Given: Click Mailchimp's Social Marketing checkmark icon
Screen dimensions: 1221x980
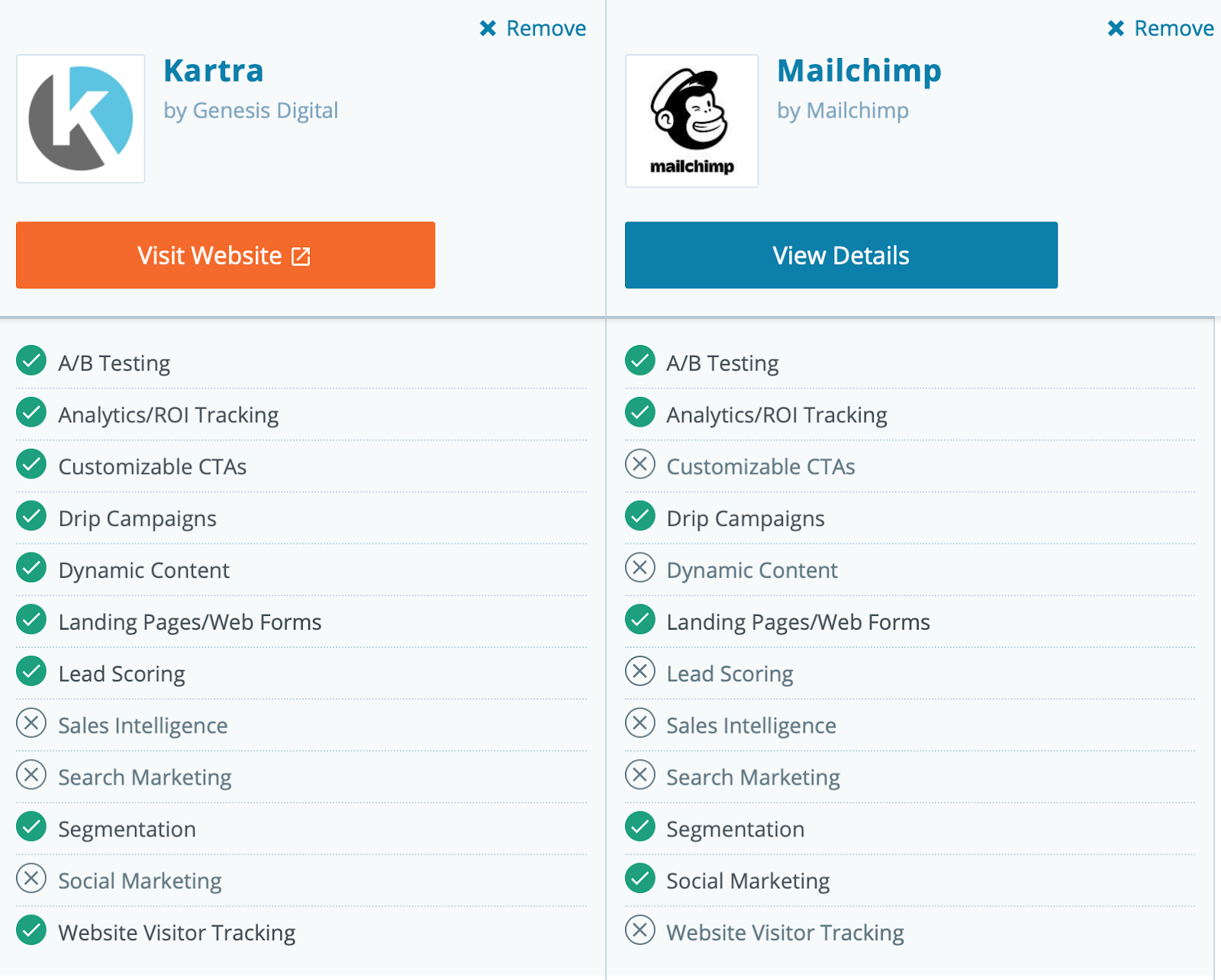Looking at the screenshot, I should pos(639,878).
